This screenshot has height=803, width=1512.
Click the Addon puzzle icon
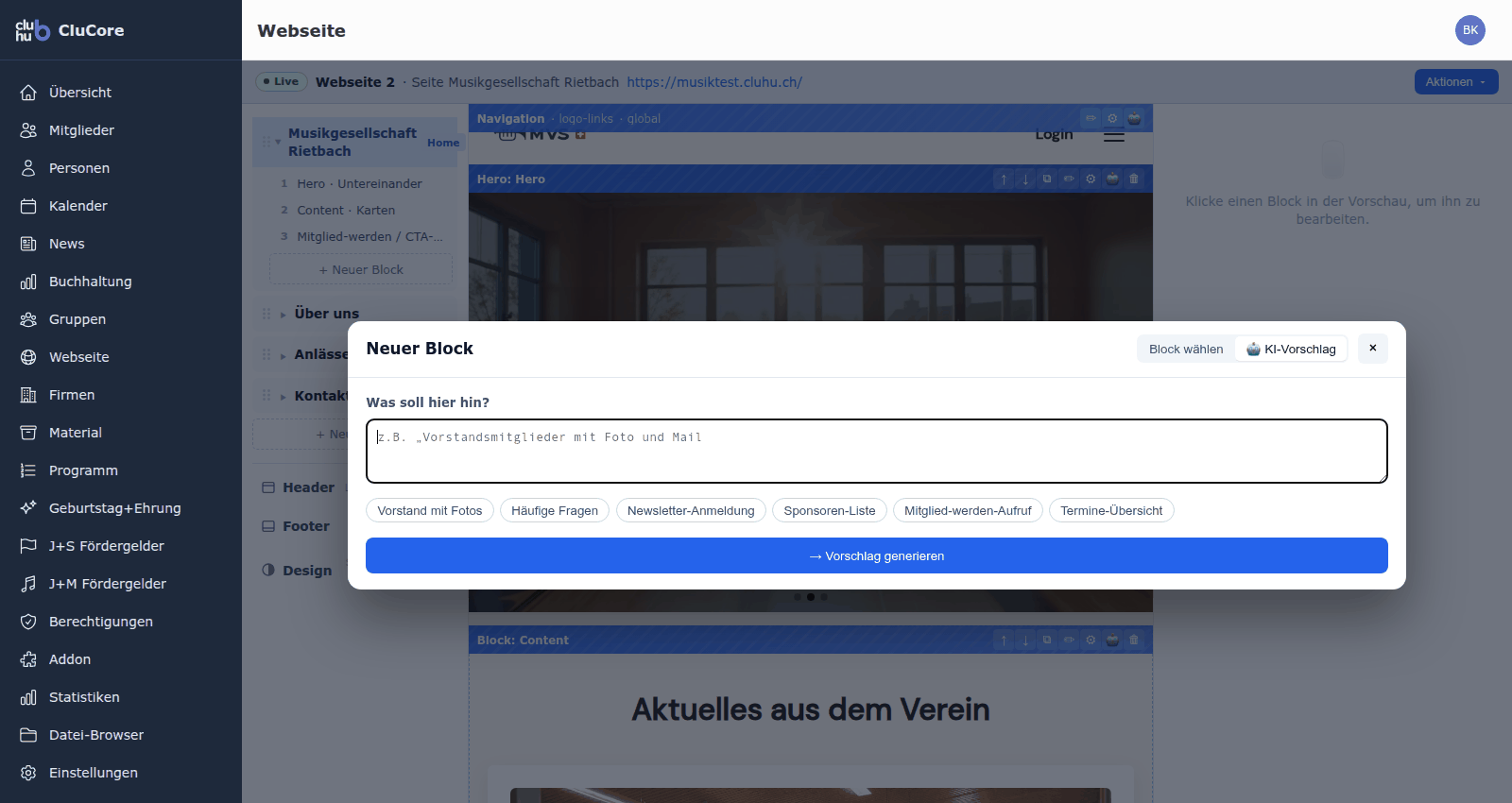tap(28, 659)
